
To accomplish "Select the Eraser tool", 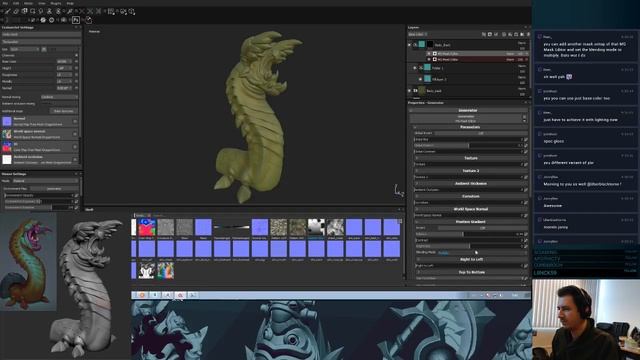I will (16, 11).
